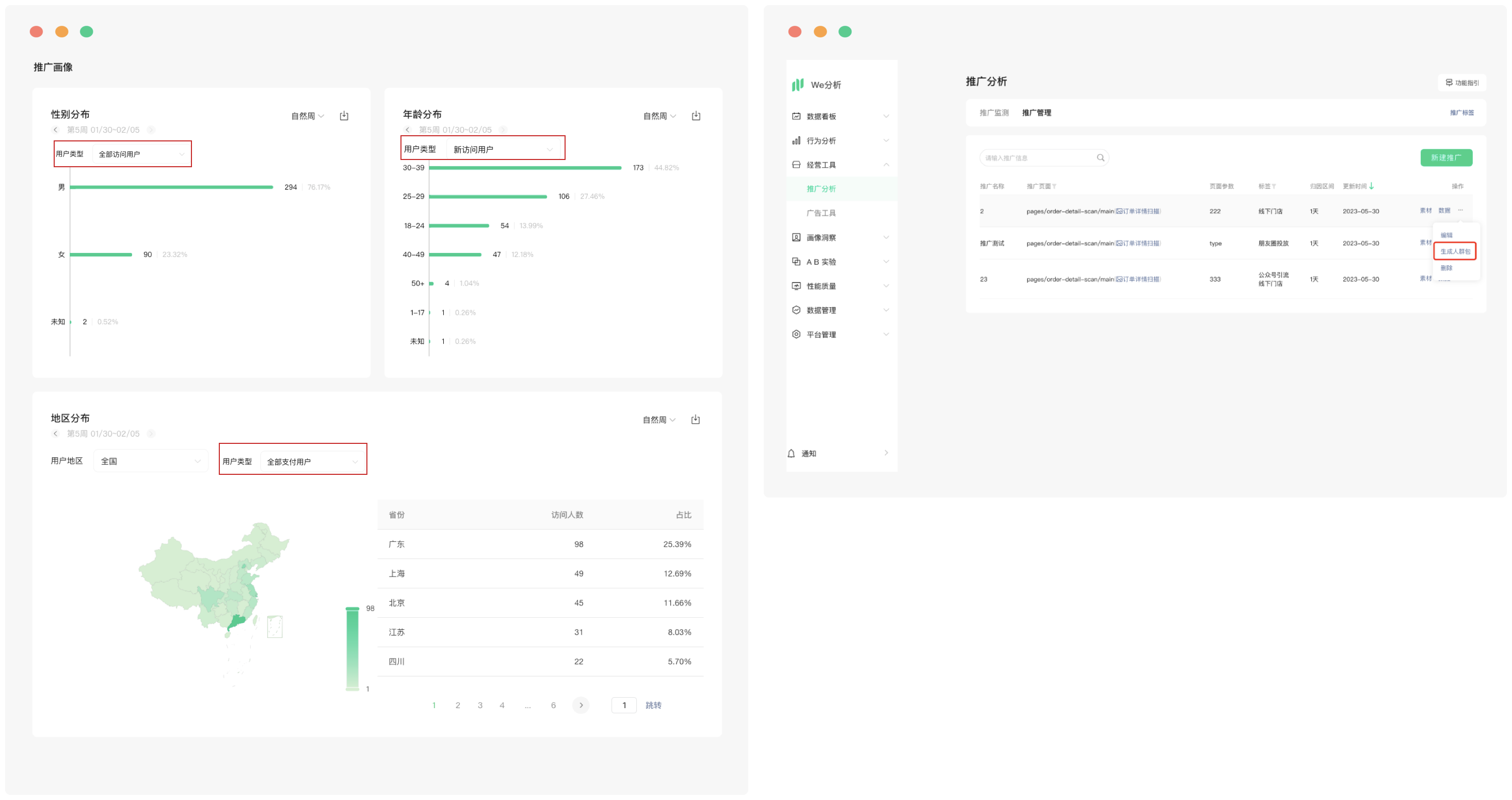The image size is (1512, 800).
Task: Download the gender distribution chart
Action: (x=344, y=116)
